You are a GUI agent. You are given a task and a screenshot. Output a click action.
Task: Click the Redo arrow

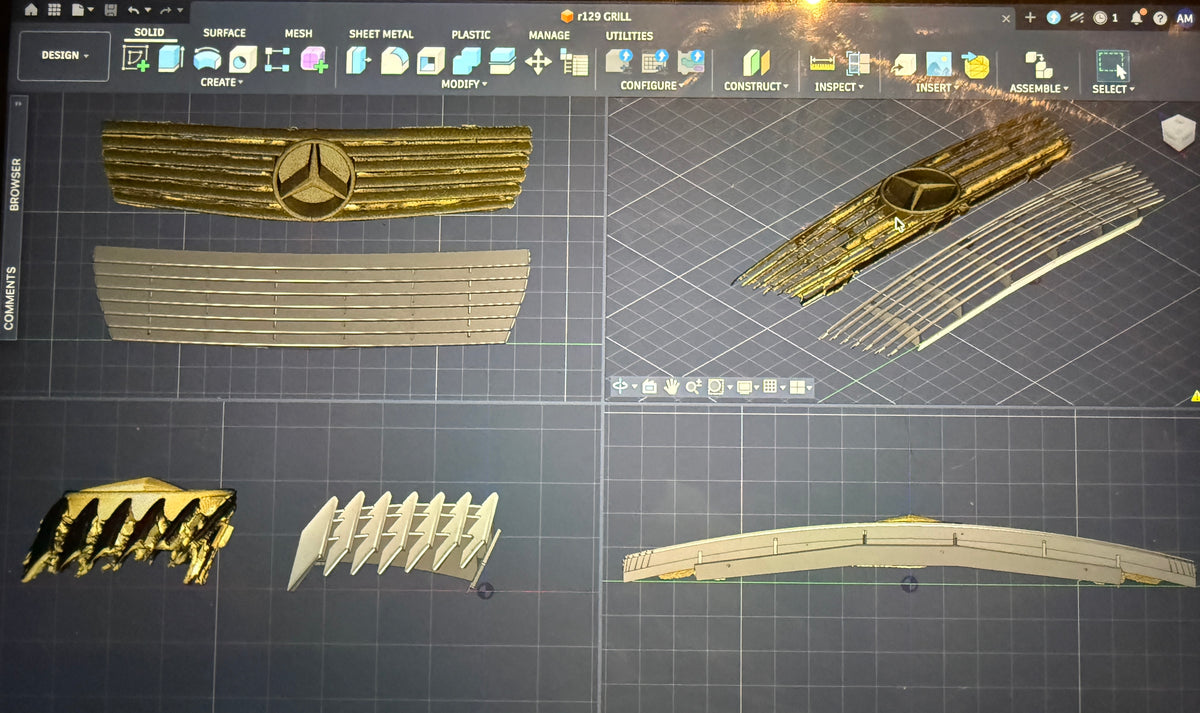[165, 10]
